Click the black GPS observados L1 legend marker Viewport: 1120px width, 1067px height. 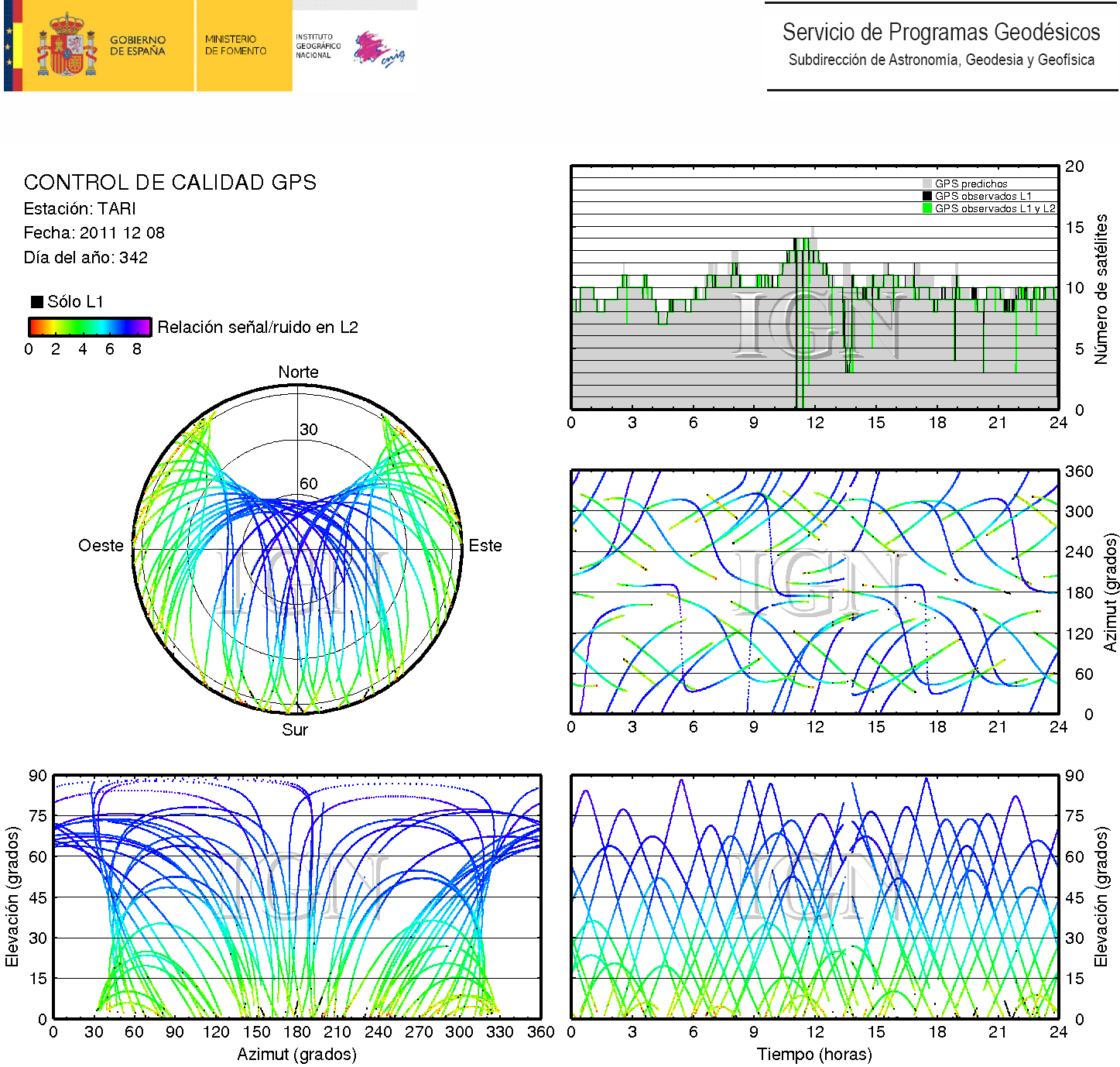927,196
